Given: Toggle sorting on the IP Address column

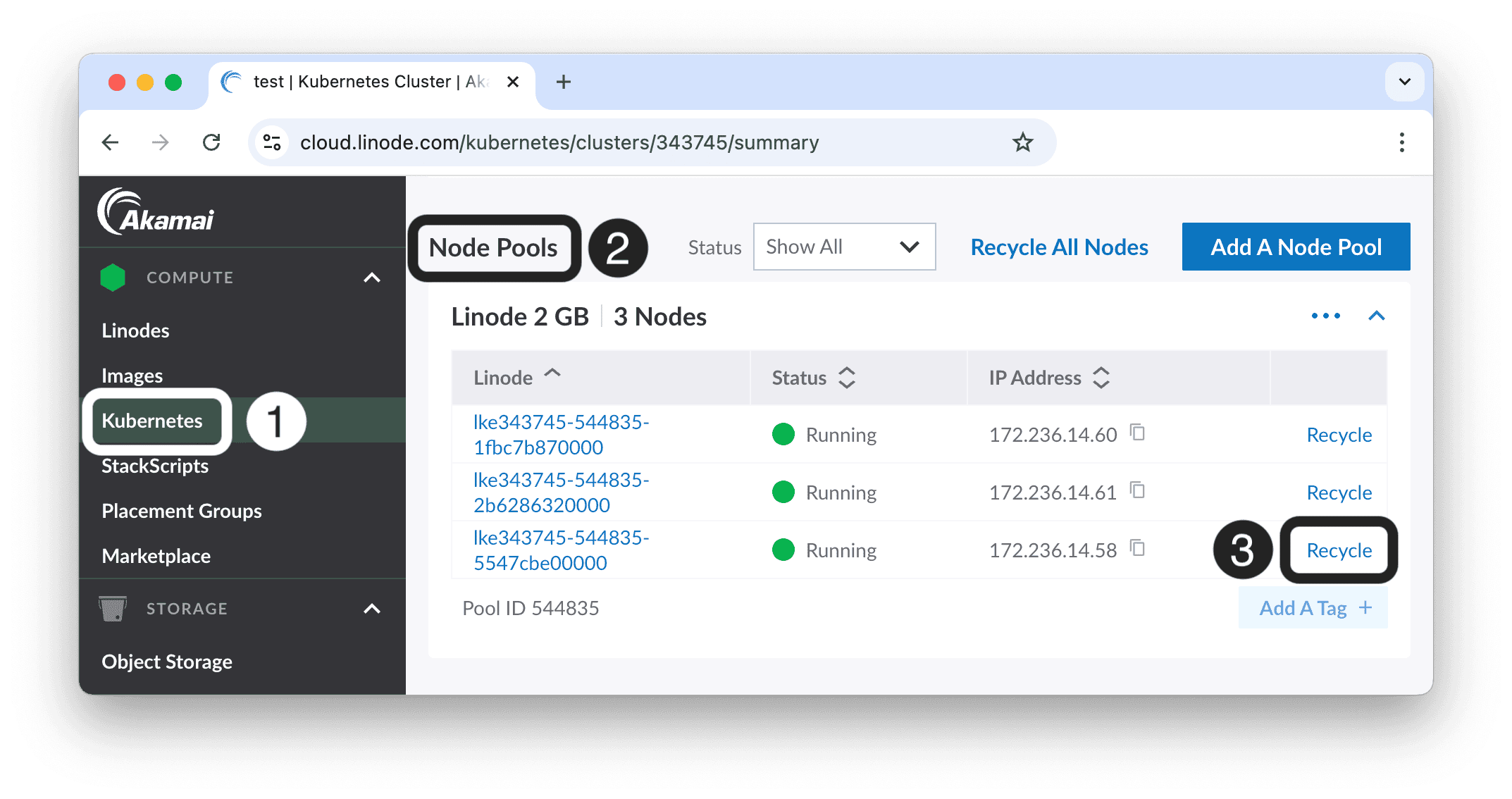Looking at the screenshot, I should (1101, 378).
